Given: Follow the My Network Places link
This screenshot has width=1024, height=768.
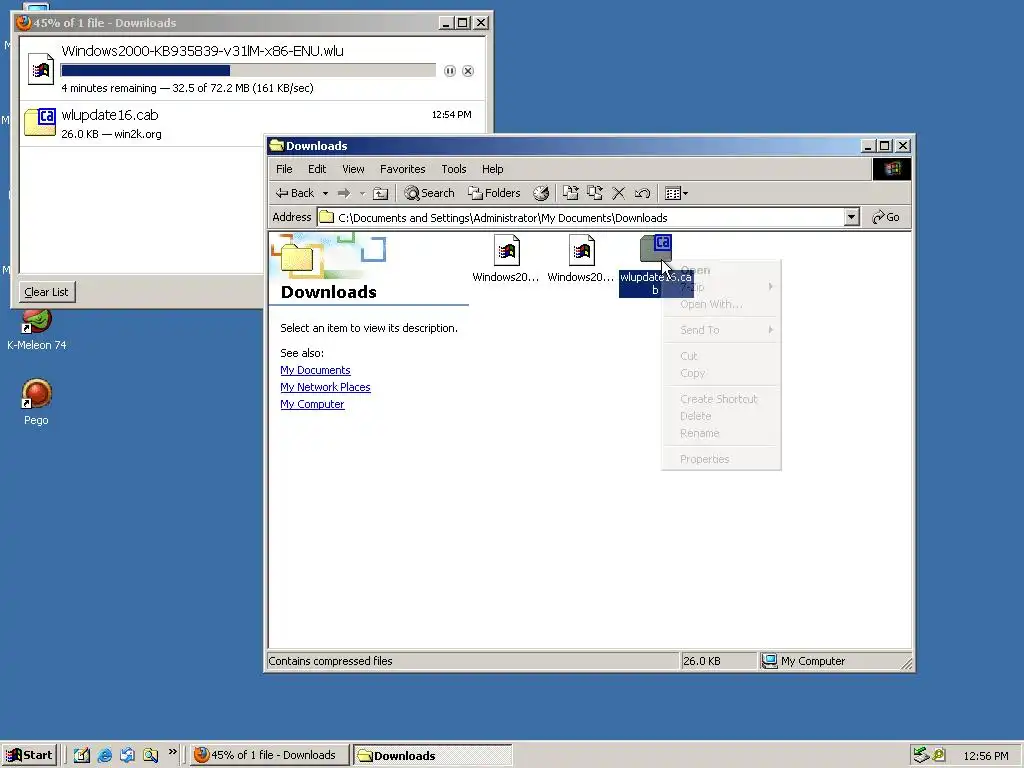Looking at the screenshot, I should pos(325,387).
